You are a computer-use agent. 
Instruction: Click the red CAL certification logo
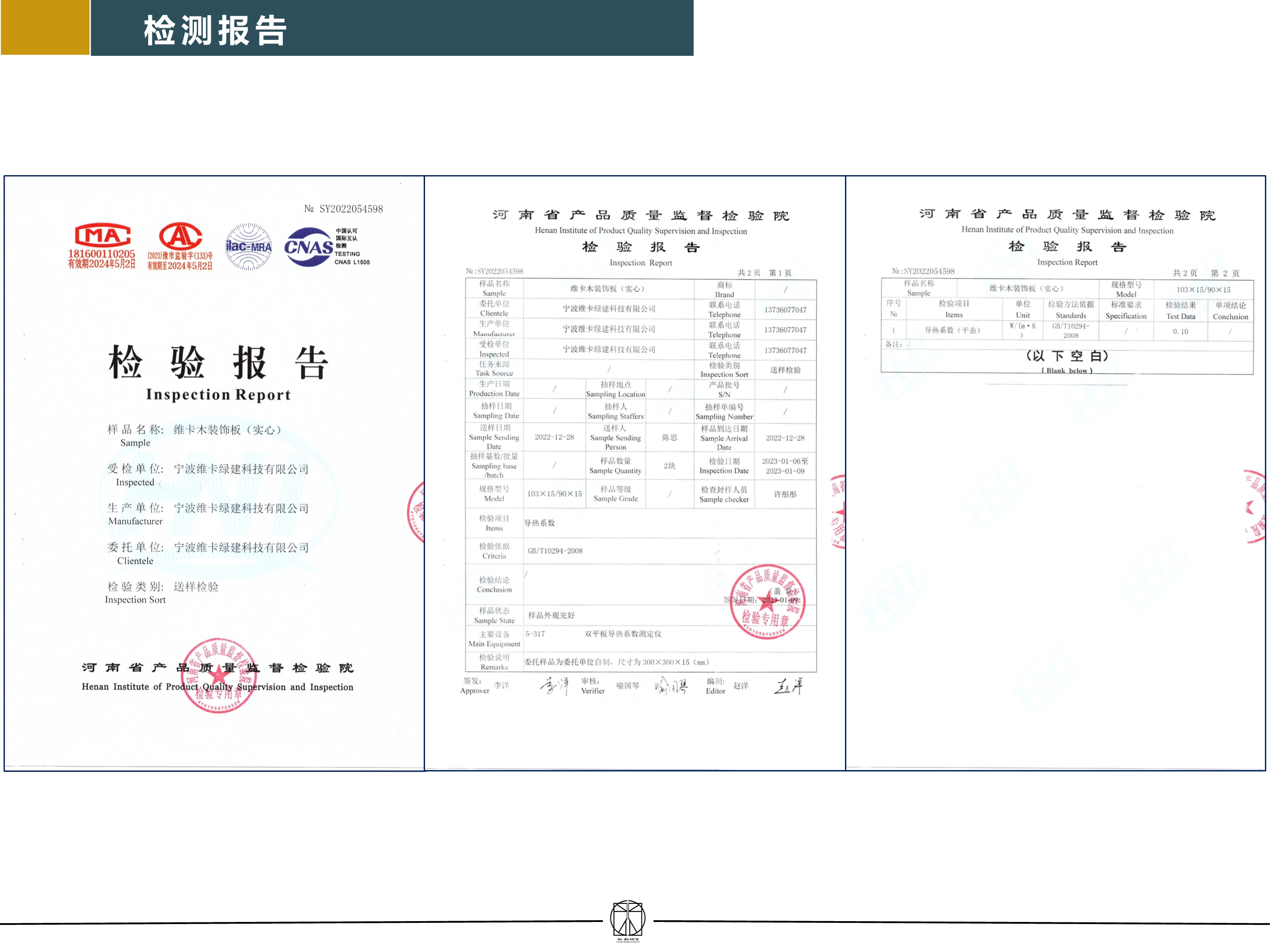point(180,236)
